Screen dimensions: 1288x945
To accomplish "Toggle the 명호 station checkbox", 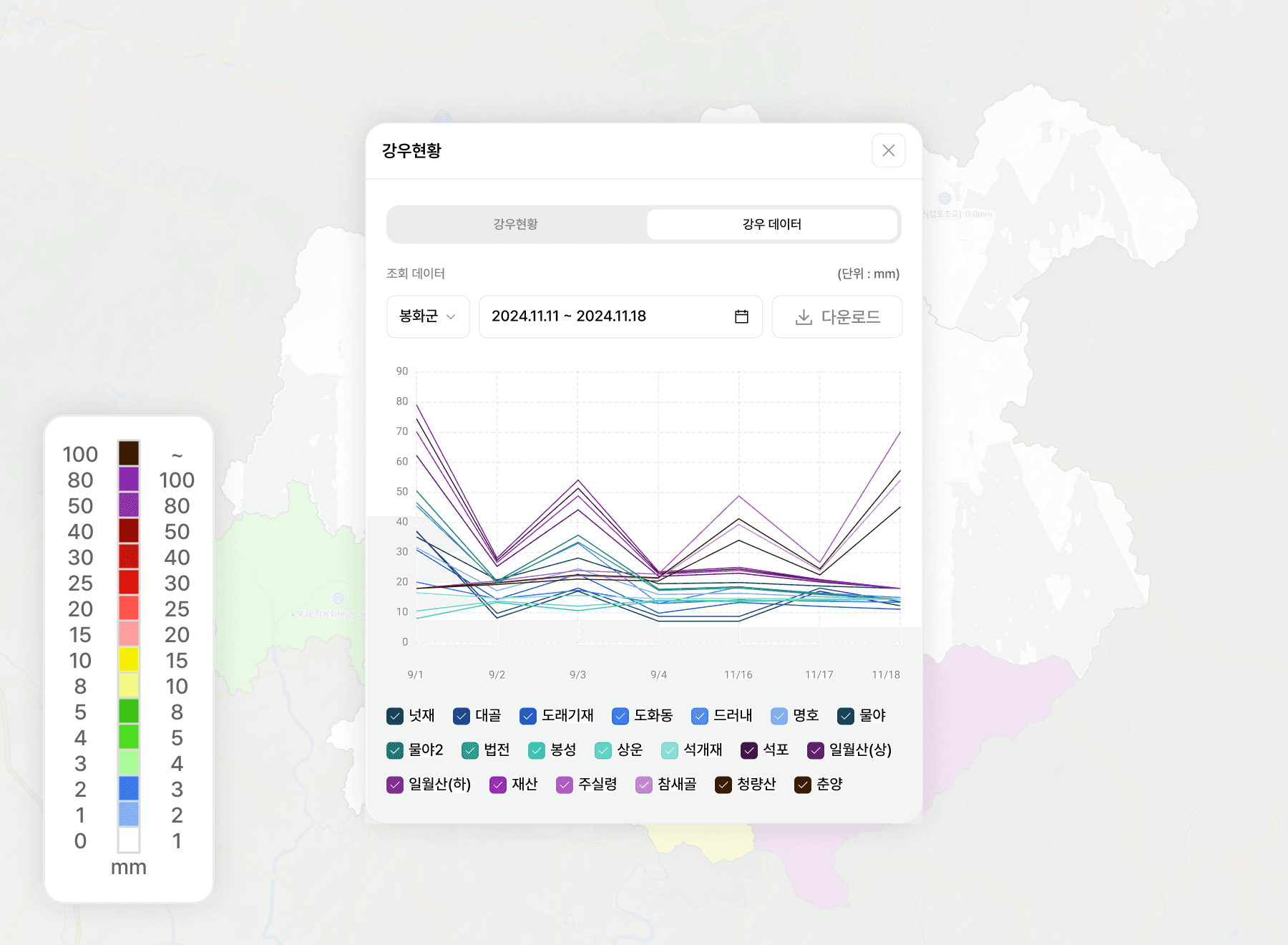I will tap(779, 716).
